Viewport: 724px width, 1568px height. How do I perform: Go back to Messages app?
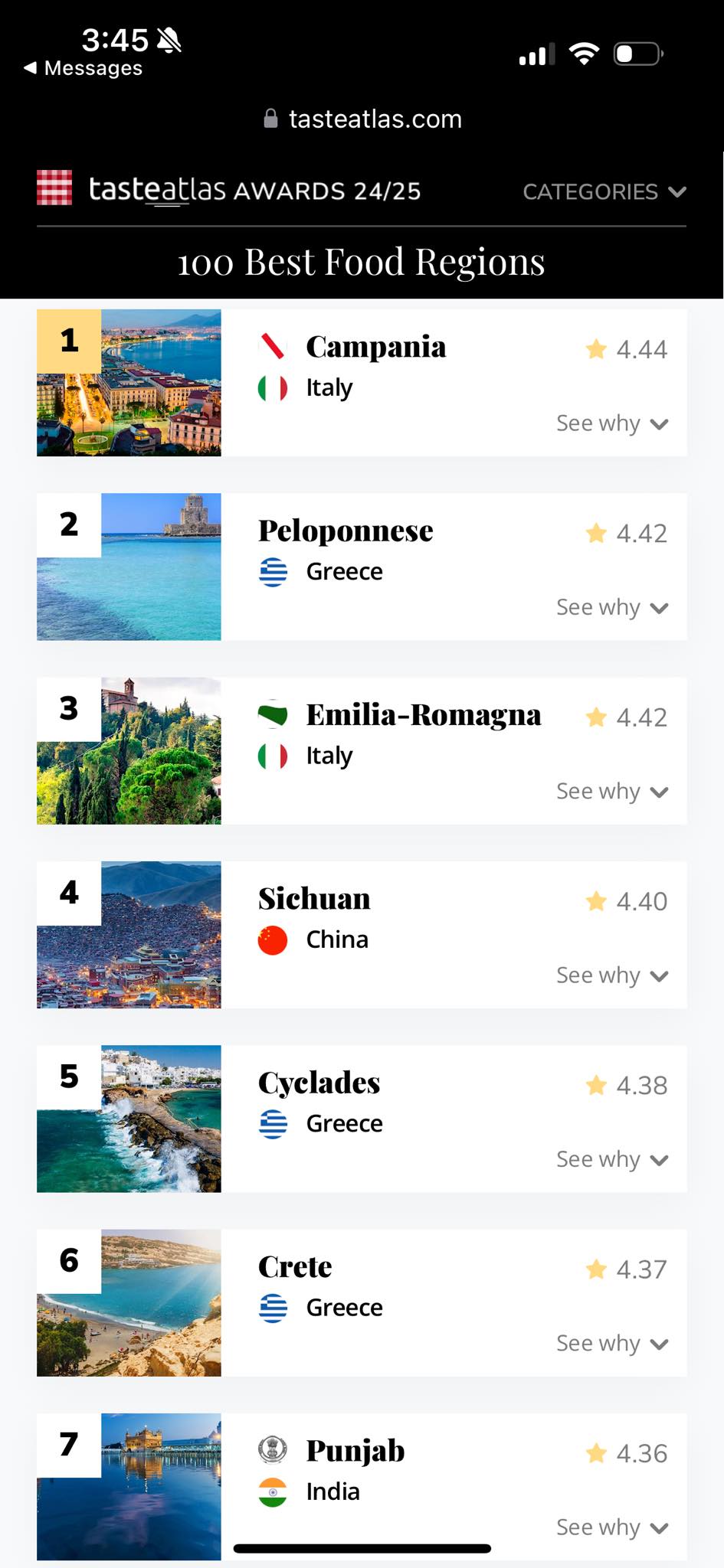click(83, 68)
